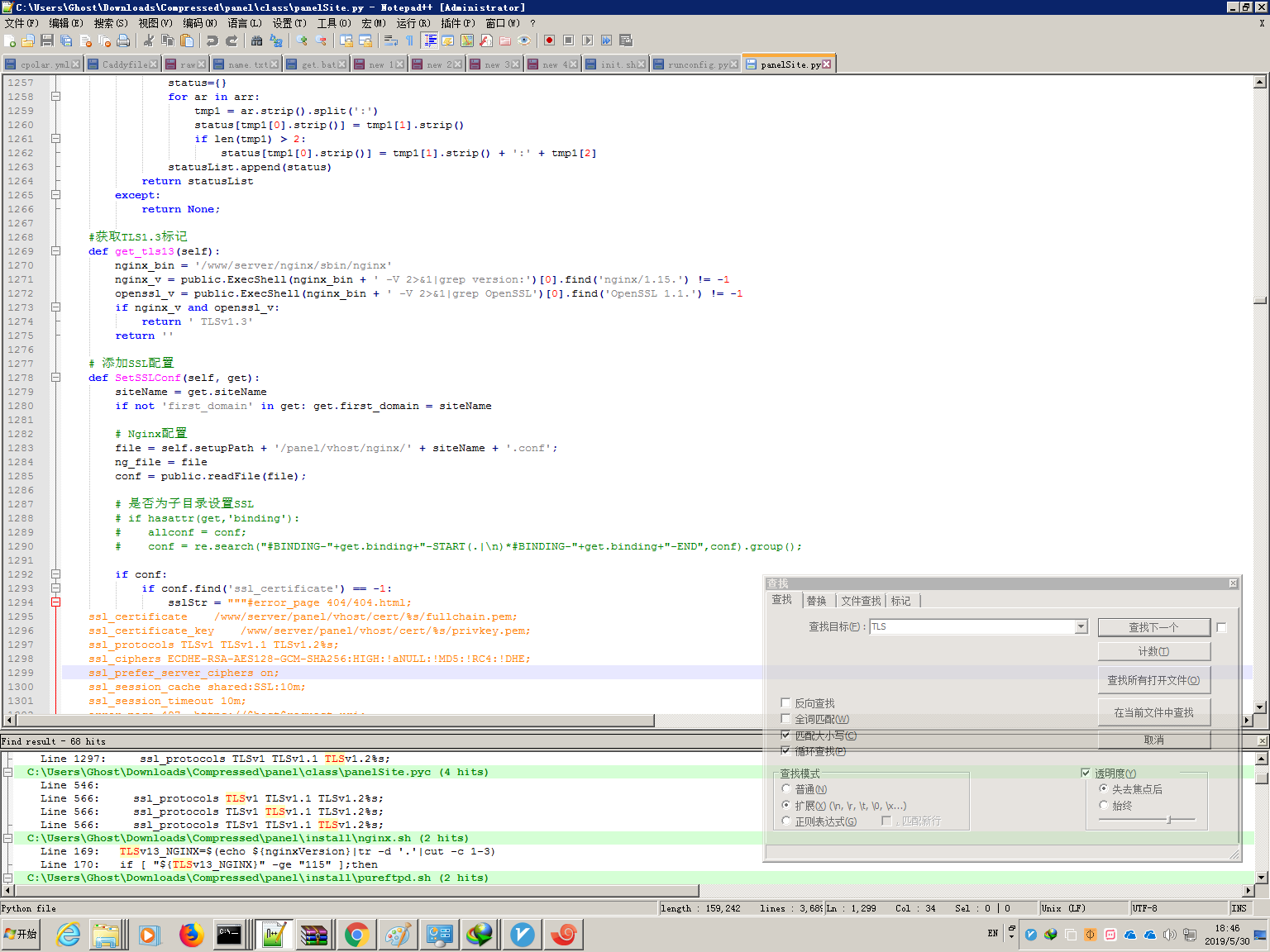Toggle the 透明度 checkbox
1270x952 pixels.
pyautogui.click(x=1086, y=773)
